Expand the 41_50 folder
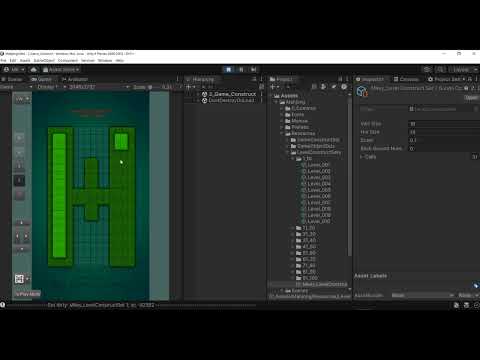Viewport: 480px width, 360px height. [293, 247]
